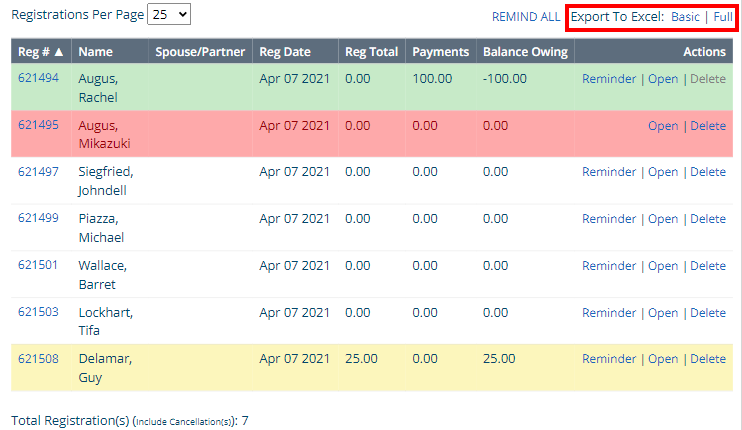Export to Excel using Basic format

685,17
